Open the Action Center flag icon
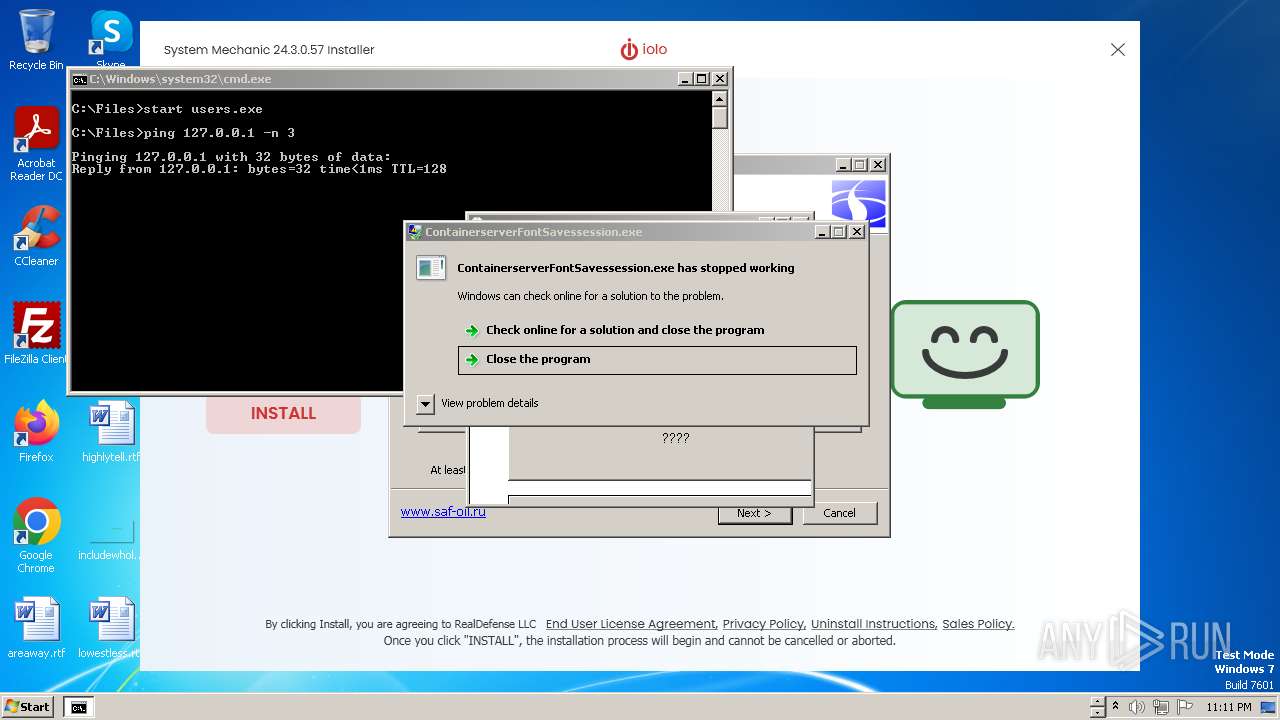 pos(1183,707)
